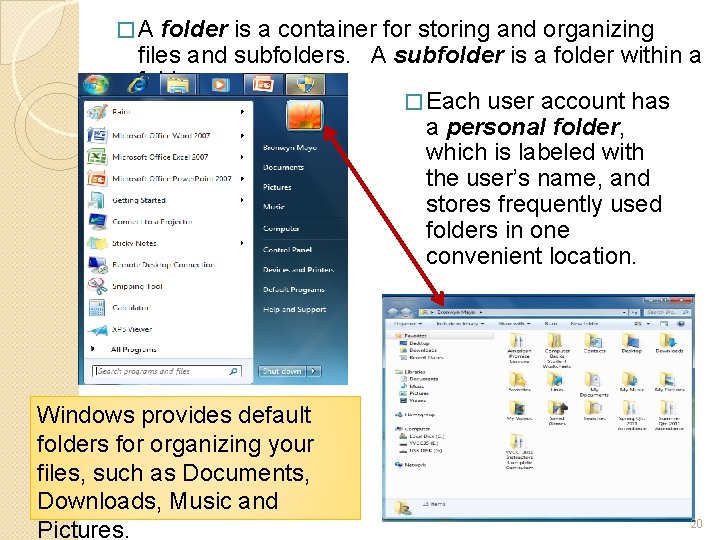
Task: Toggle the Explorer preview pane button
Action: point(664,324)
